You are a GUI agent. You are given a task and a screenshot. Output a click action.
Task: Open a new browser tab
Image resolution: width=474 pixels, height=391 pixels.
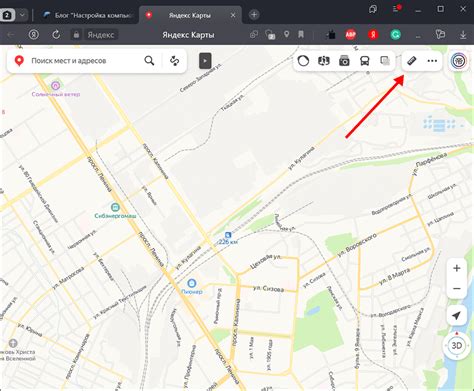[254, 15]
